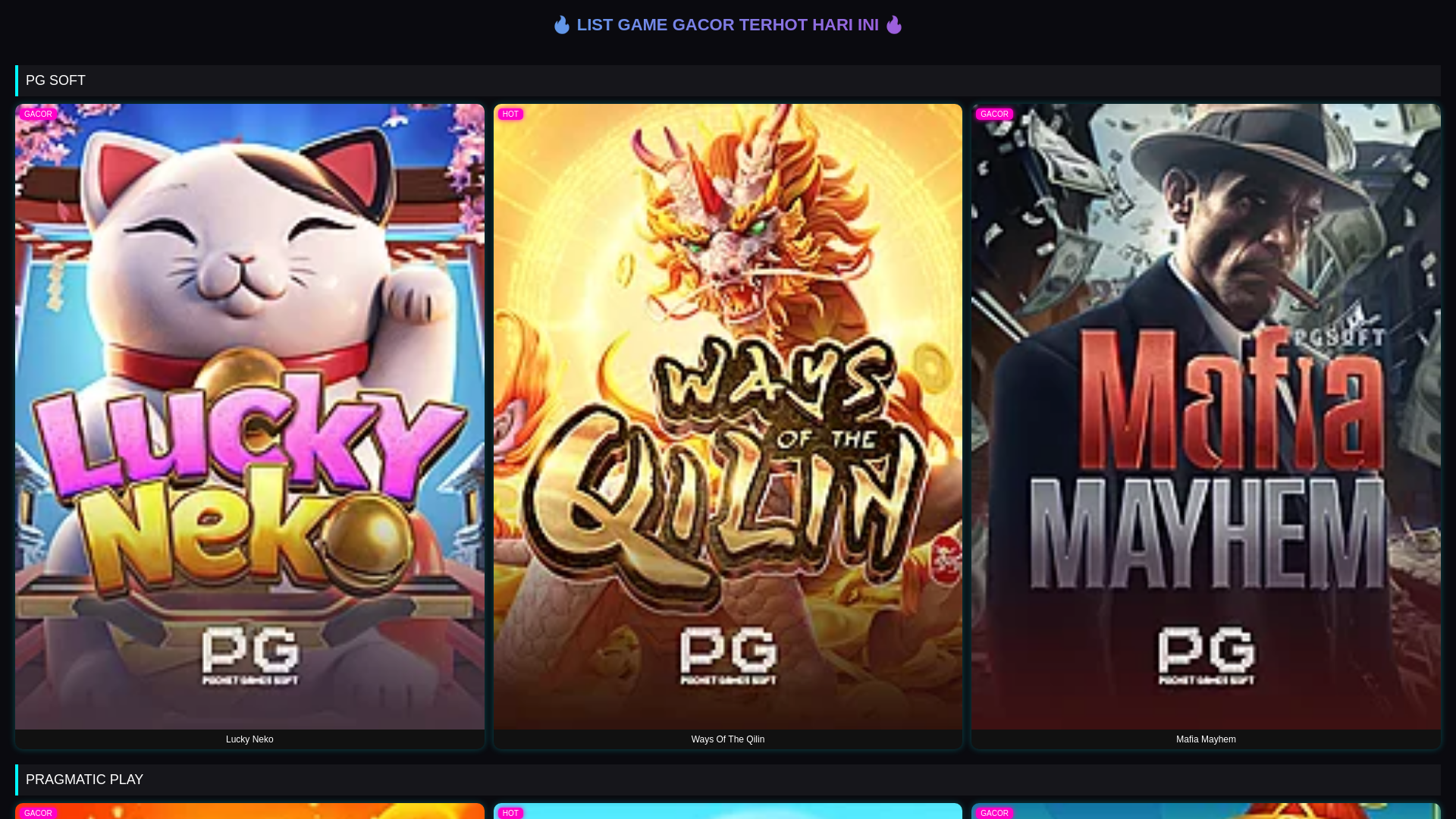Image resolution: width=1456 pixels, height=819 pixels.
Task: Click HOT badge on middle Pragmatic Play card
Action: 510,813
